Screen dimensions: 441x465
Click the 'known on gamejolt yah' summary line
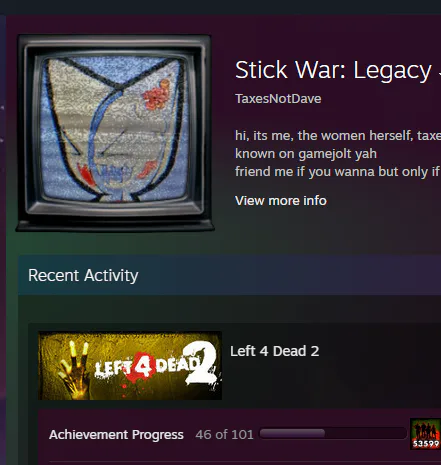tap(306, 154)
